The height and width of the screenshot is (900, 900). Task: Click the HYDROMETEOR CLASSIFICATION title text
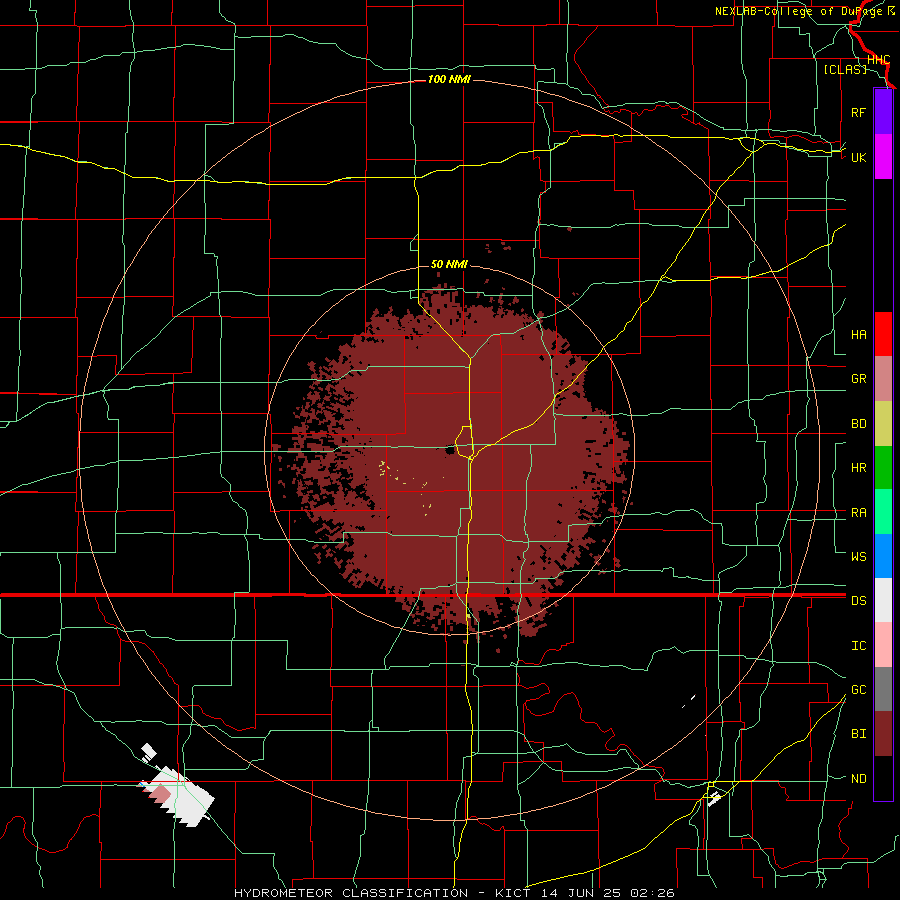coord(351,893)
